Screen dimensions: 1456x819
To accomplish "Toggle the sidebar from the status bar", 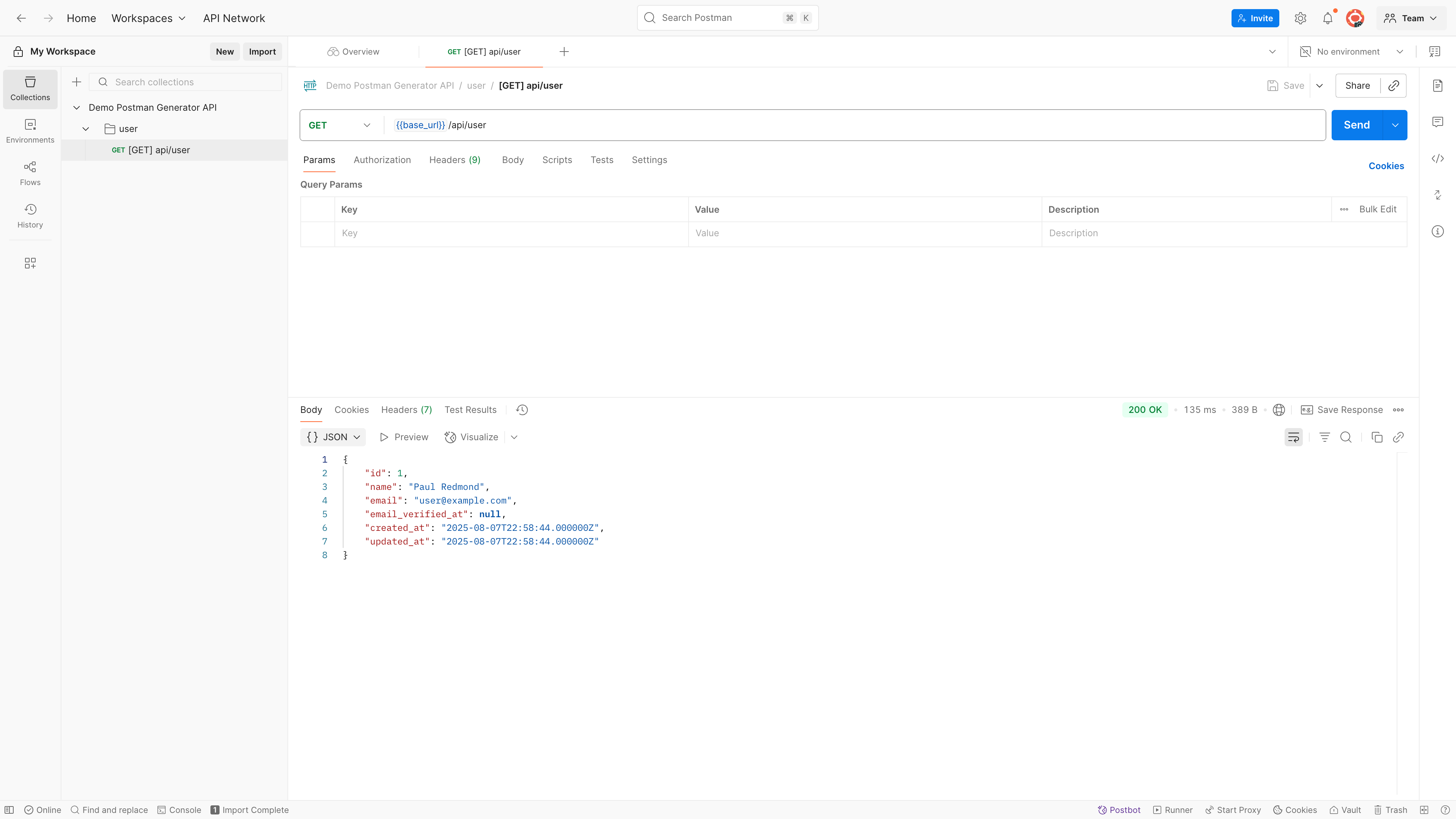I will click(9, 810).
